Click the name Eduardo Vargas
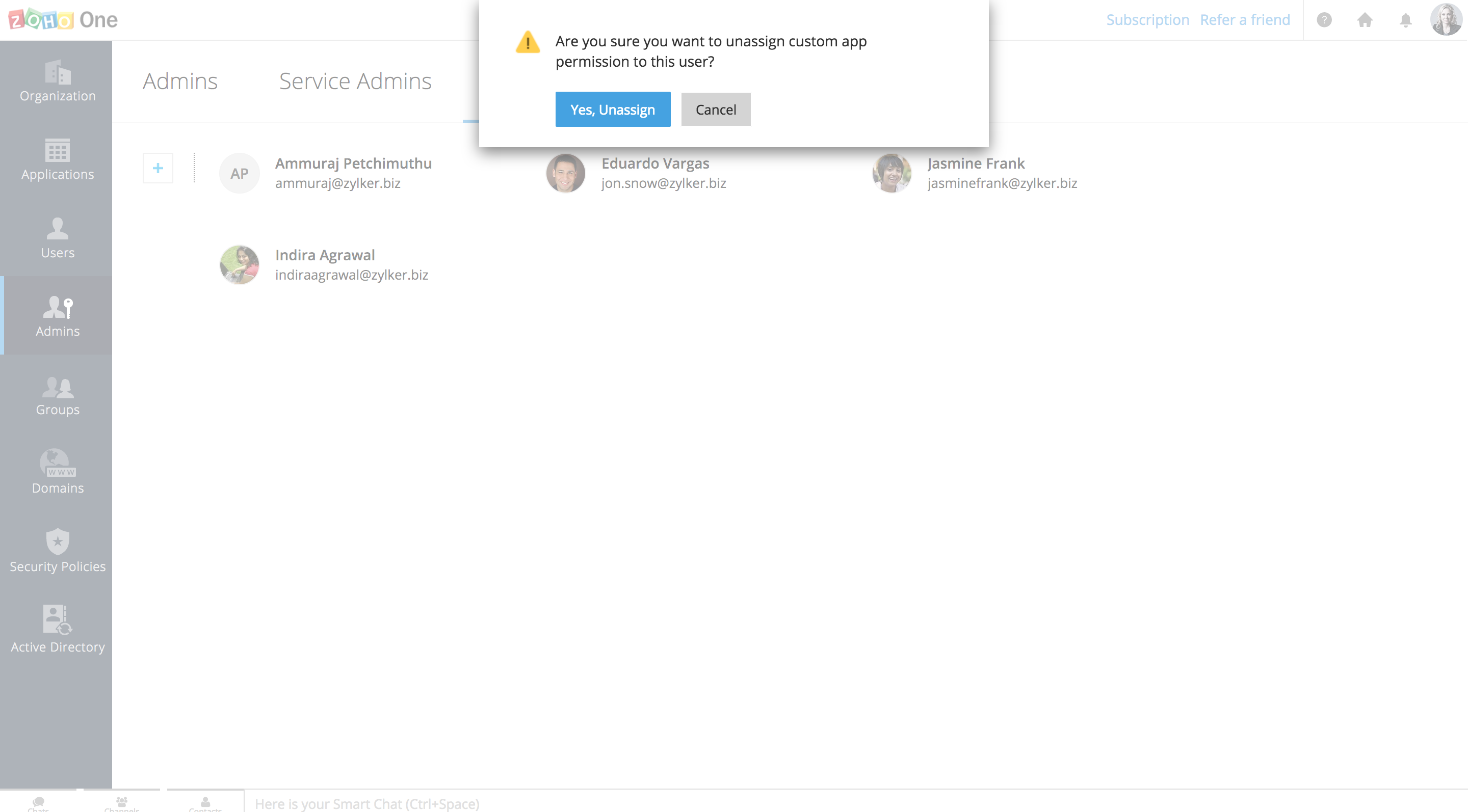The image size is (1468, 812). click(x=656, y=164)
